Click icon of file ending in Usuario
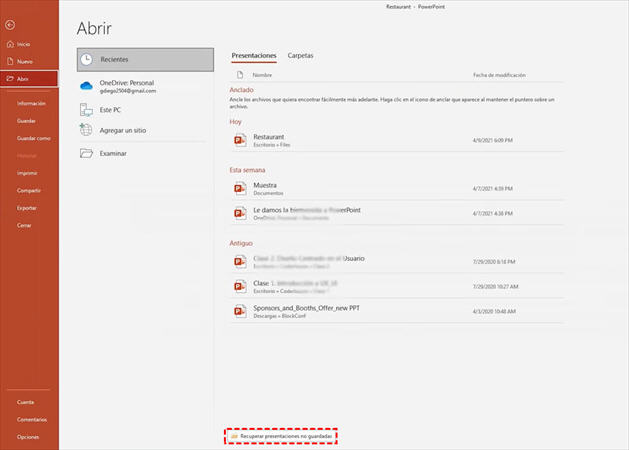Screen dimensions: 629x450 [240, 261]
